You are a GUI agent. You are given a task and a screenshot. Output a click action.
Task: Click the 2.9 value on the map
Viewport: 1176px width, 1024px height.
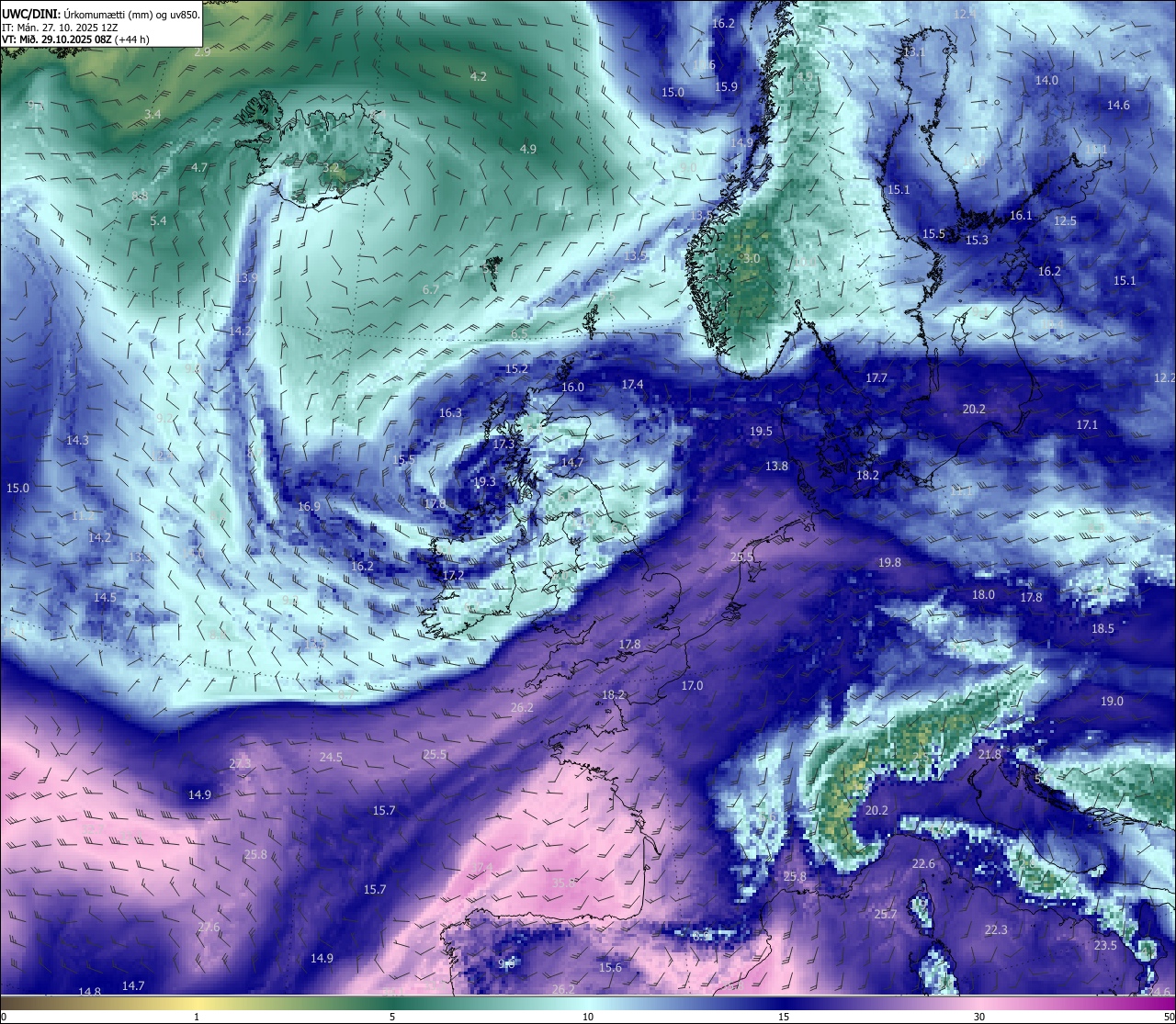(202, 52)
